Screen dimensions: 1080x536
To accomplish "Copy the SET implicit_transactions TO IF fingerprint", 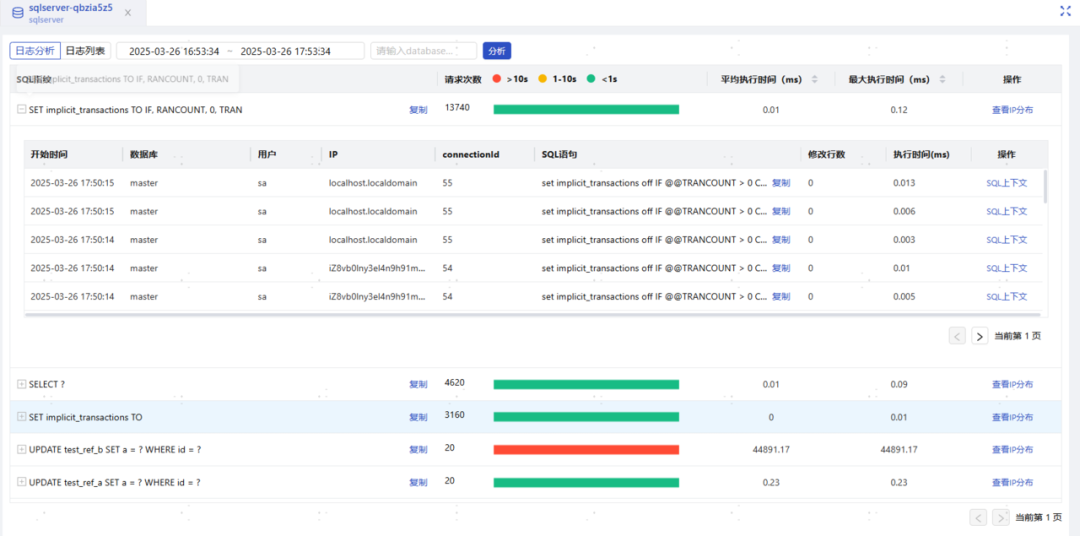I will tap(418, 110).
